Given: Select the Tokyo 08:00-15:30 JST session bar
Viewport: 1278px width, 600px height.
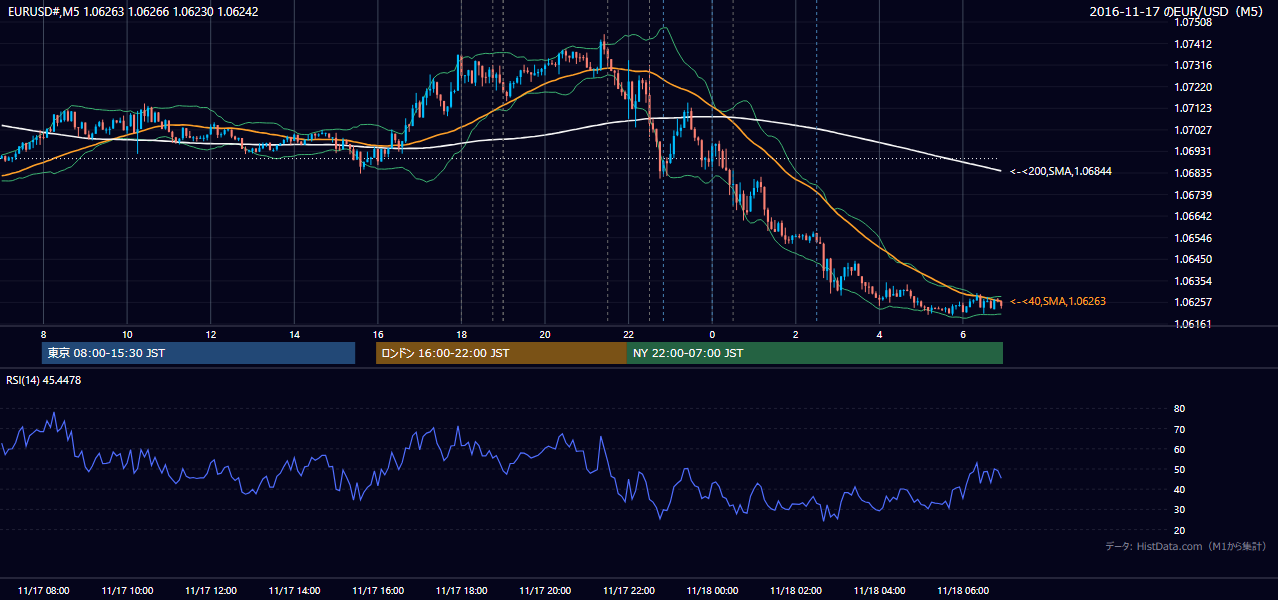Looking at the screenshot, I should click(199, 353).
